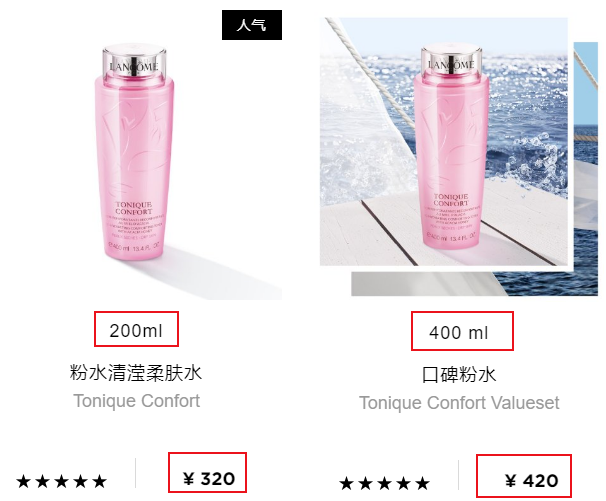
Task: Click the Lancôme cap on left bottle
Action: pos(134,62)
